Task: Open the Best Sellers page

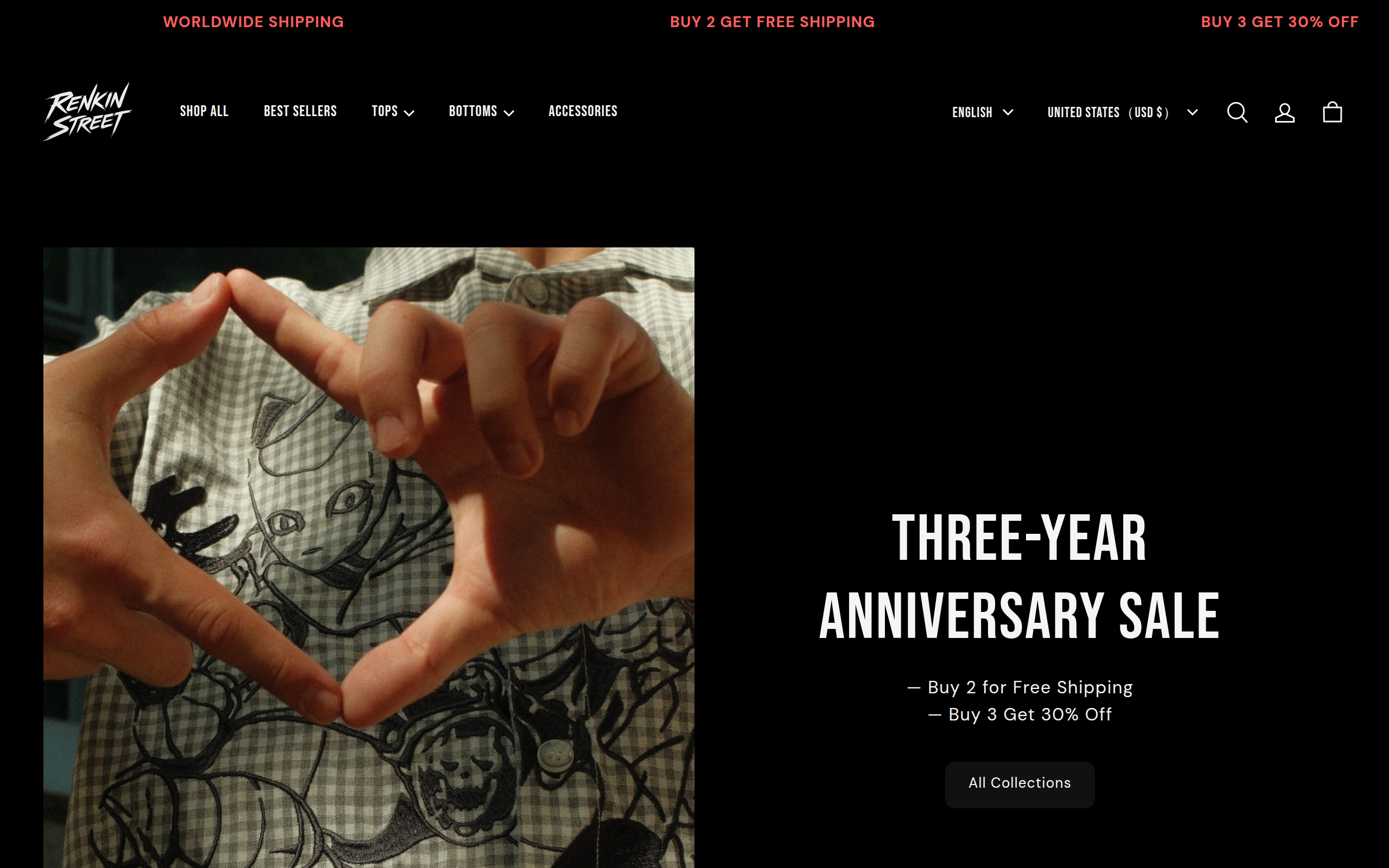Action: click(300, 111)
